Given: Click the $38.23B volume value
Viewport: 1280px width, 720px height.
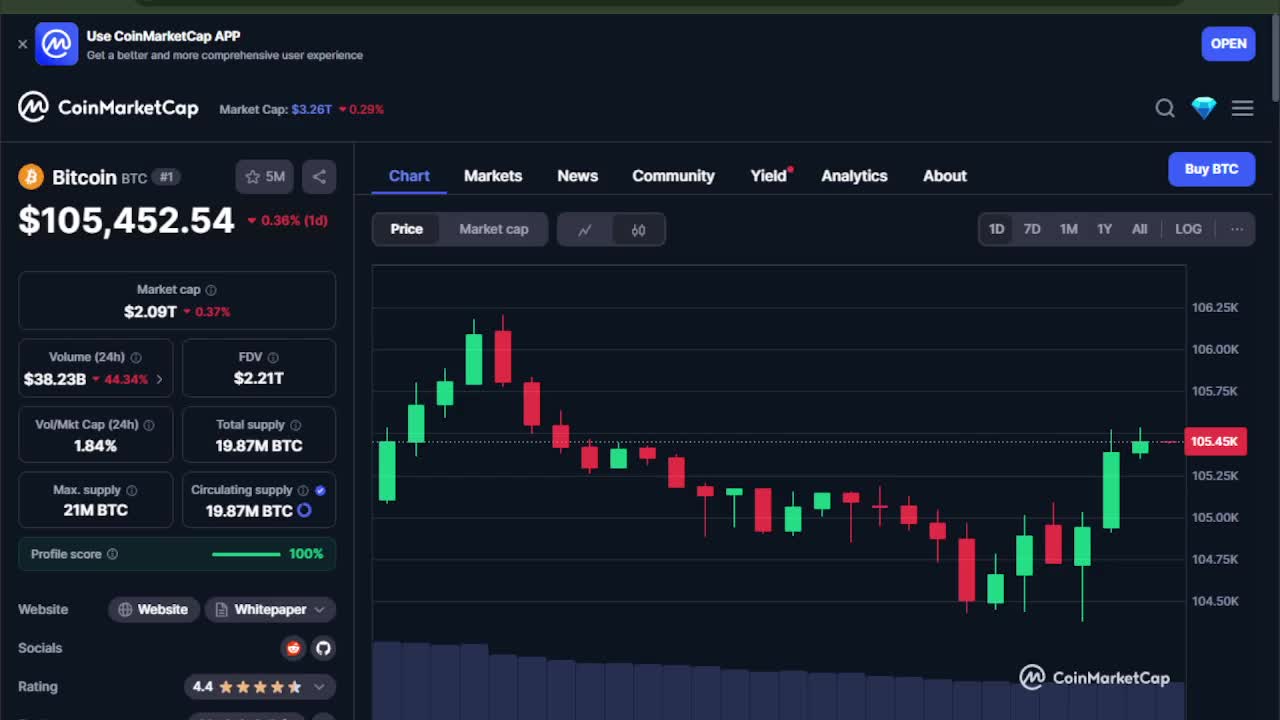Looking at the screenshot, I should point(55,380).
